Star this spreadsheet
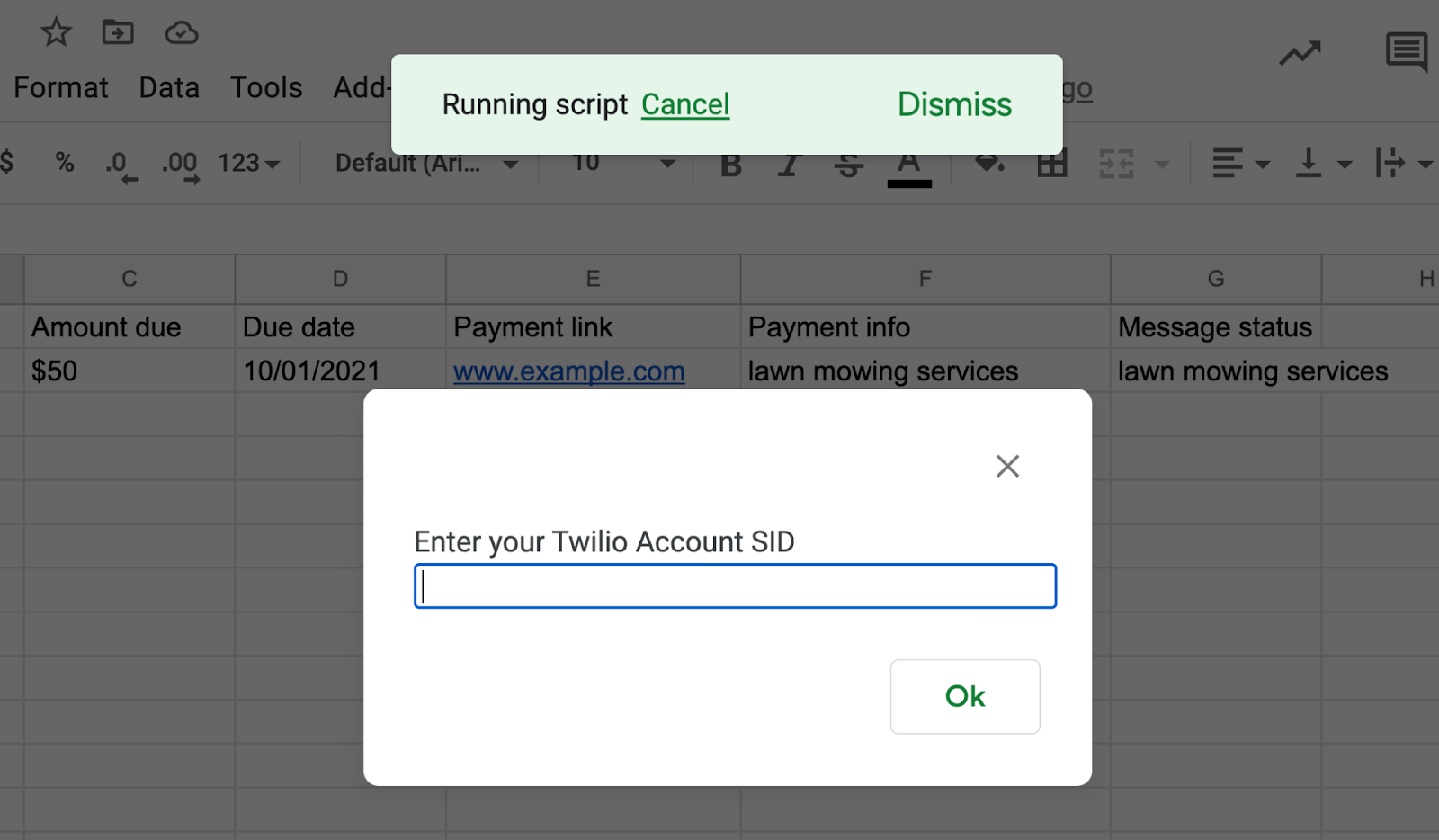The width and height of the screenshot is (1439, 840). [56, 33]
